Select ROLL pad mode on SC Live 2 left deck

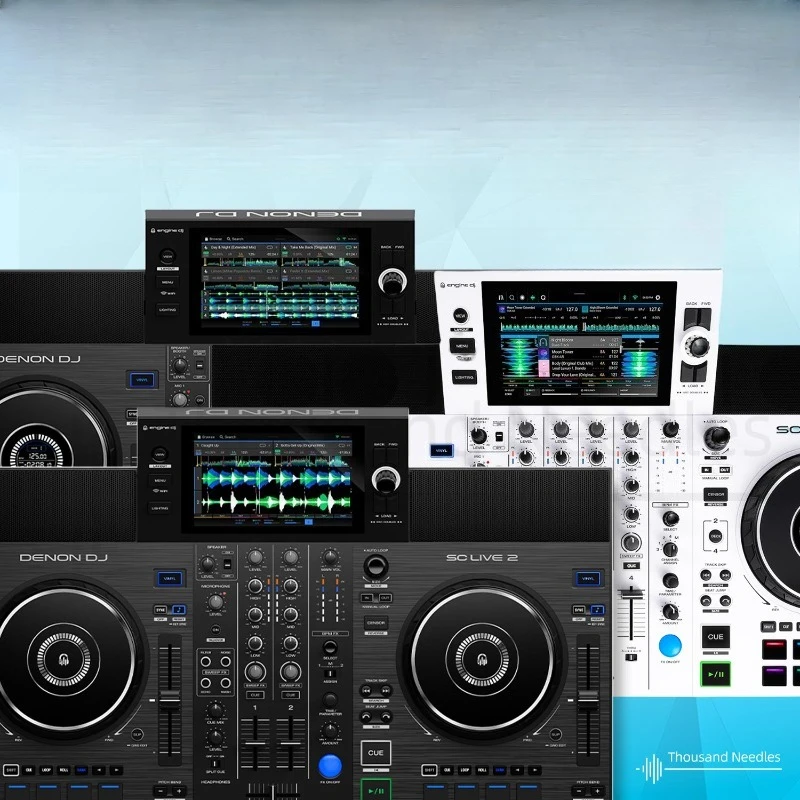(63, 770)
